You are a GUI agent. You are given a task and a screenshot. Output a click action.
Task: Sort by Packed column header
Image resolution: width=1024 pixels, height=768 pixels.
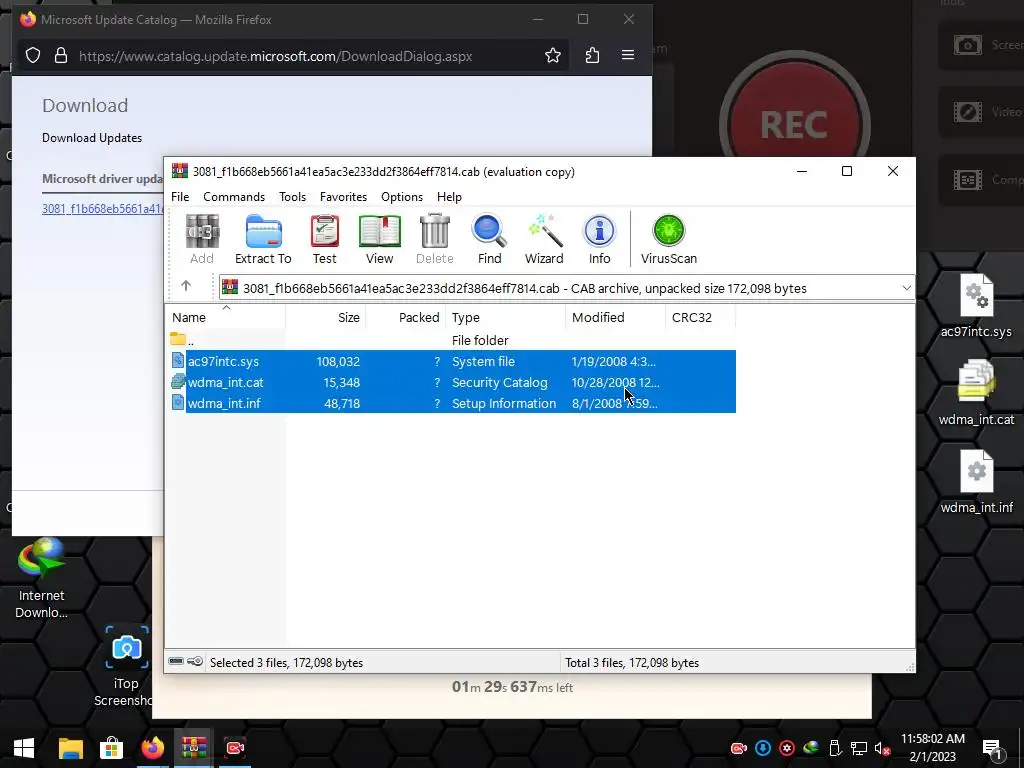(x=406, y=317)
